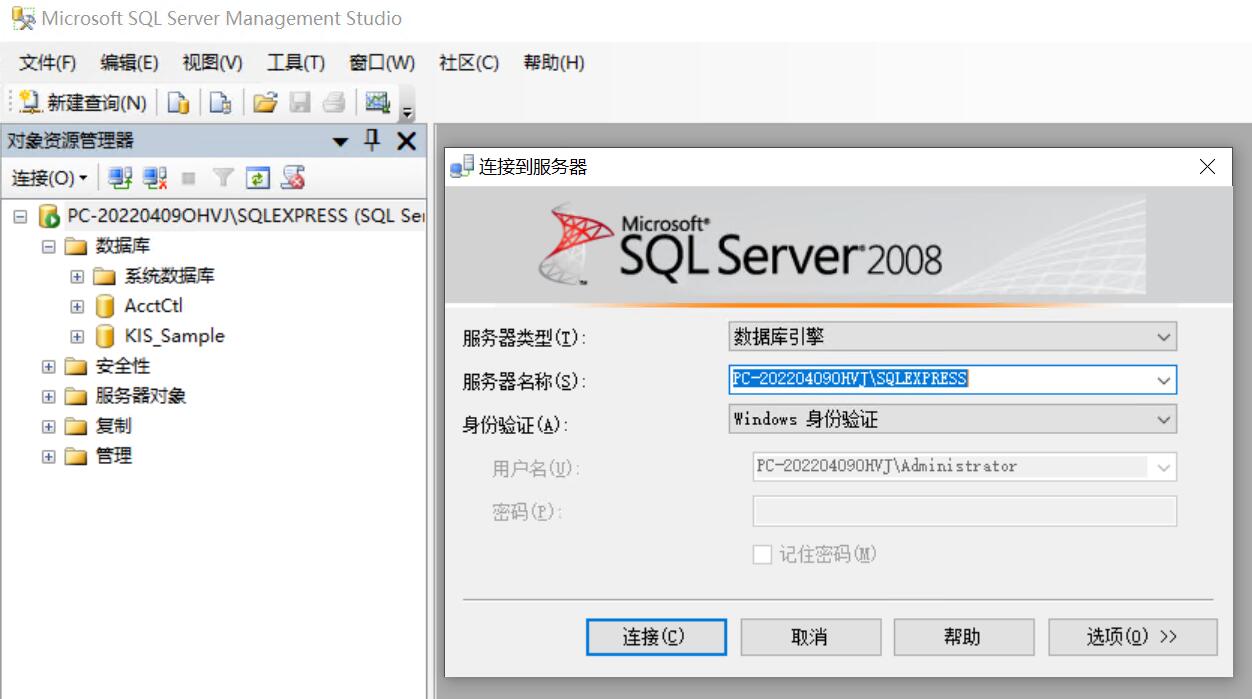This screenshot has height=699, width=1252.
Task: Expand the KIS_Sample database node
Action: tap(77, 336)
